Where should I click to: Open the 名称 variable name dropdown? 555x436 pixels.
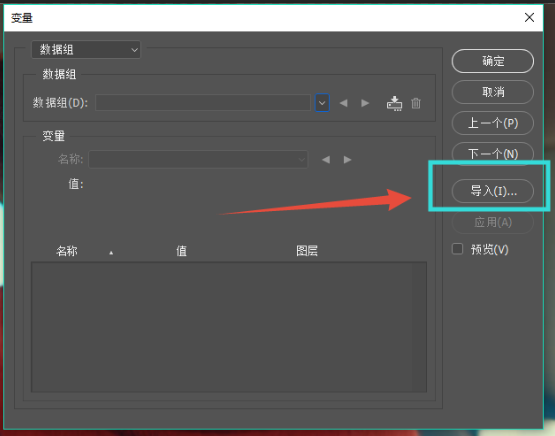pyautogui.click(x=198, y=159)
